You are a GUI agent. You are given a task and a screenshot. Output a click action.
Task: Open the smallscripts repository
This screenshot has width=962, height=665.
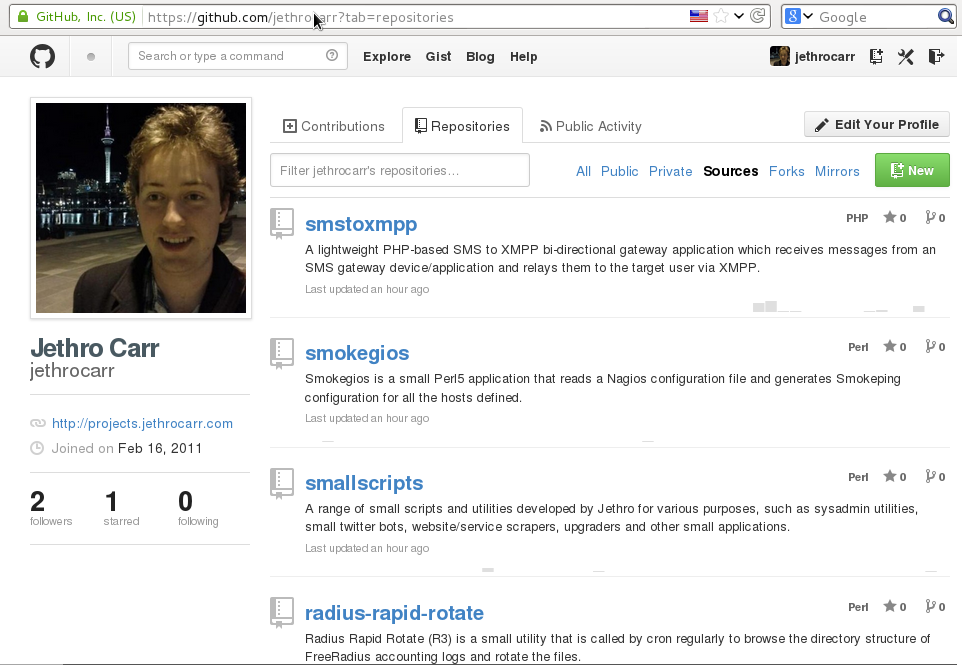pos(364,483)
